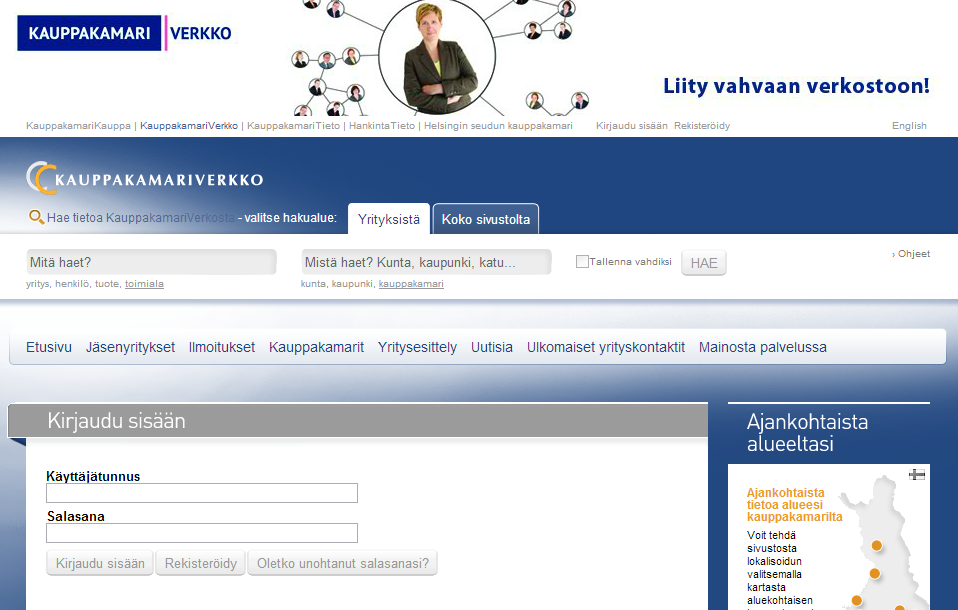958x610 pixels.
Task: Open the KauppakamariTieto top link
Action: (x=293, y=126)
